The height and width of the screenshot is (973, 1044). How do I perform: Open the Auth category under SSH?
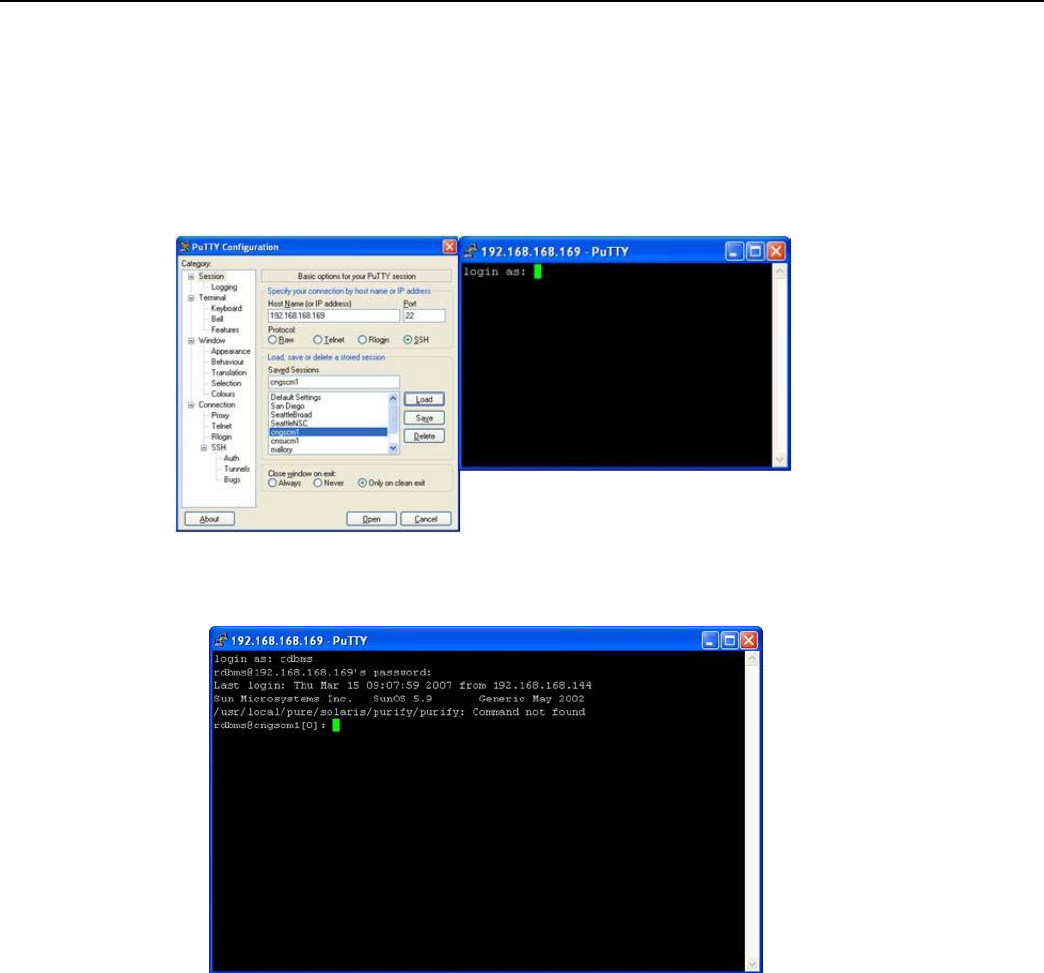[231, 458]
